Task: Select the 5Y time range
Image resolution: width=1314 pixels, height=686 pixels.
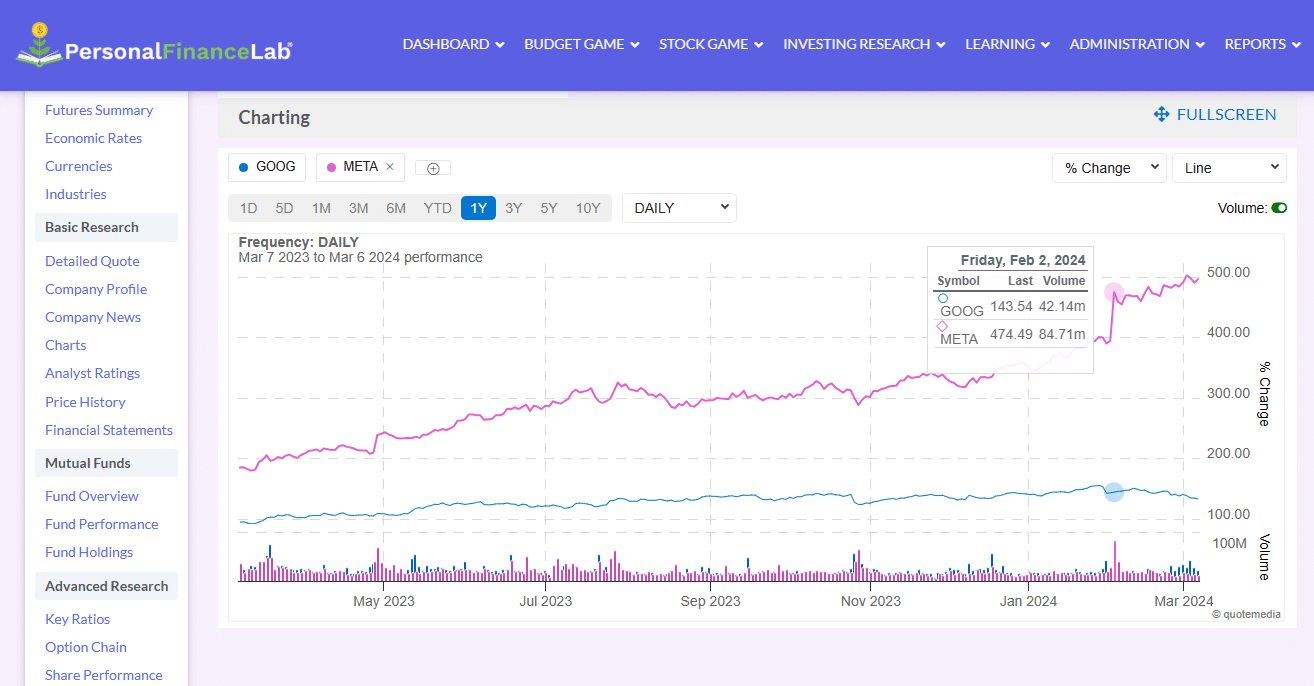Action: pos(549,208)
